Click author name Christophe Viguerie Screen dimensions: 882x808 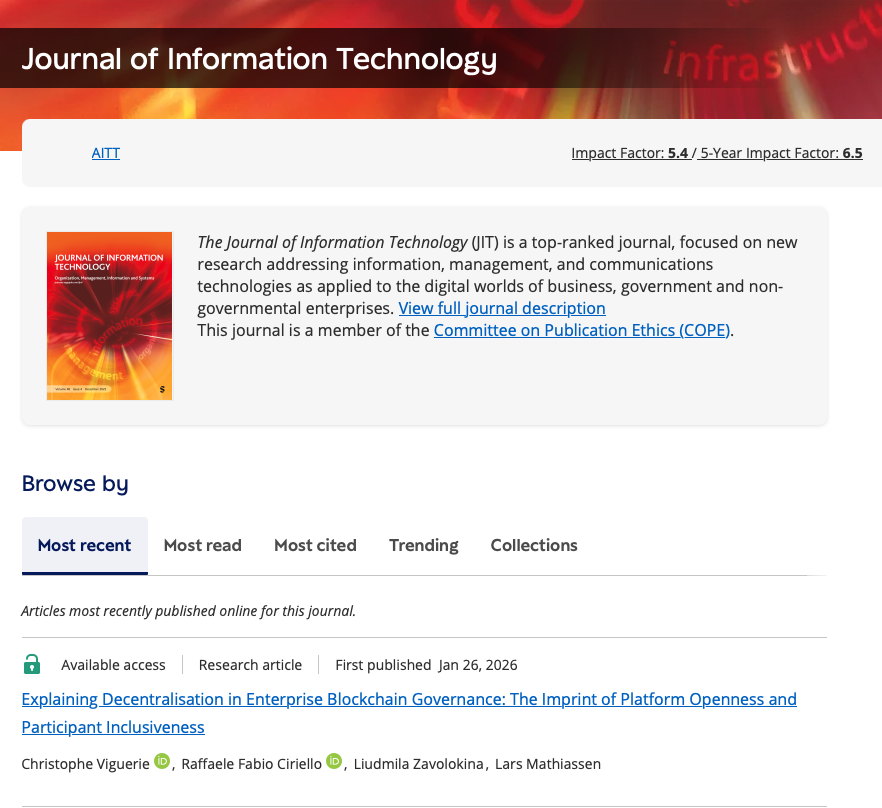click(x=85, y=765)
